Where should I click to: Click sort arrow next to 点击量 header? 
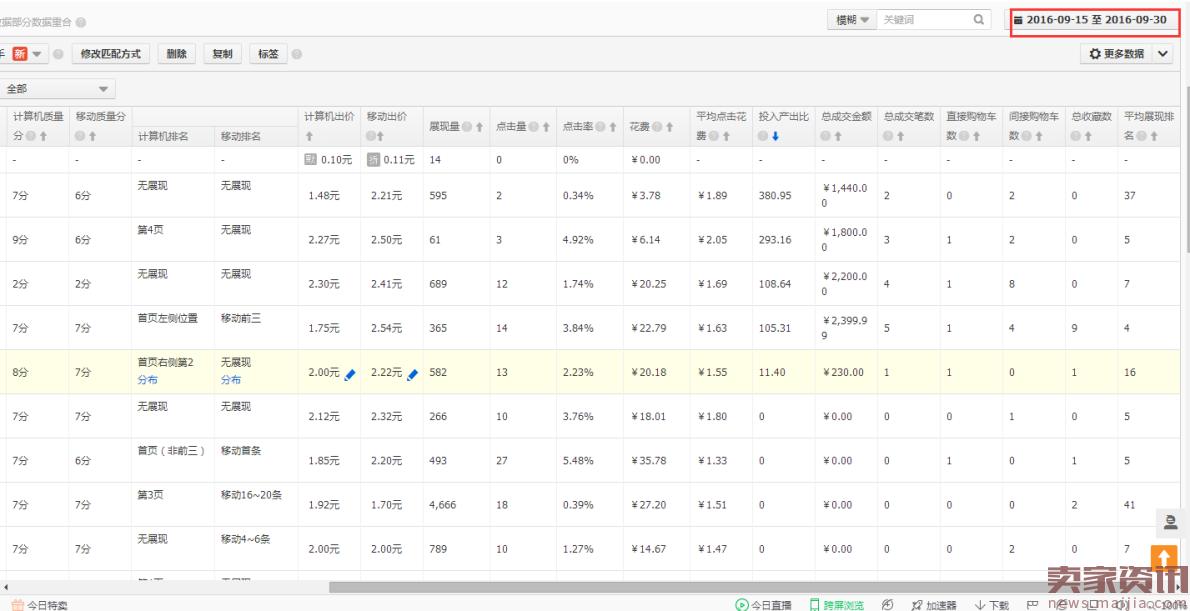(x=547, y=127)
